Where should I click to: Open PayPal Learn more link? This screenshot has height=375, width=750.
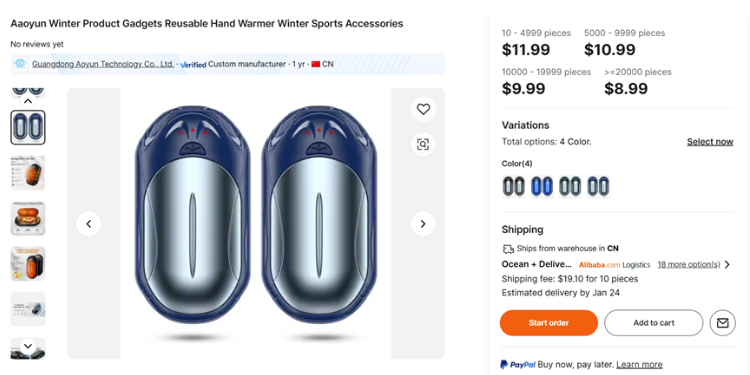(x=639, y=364)
